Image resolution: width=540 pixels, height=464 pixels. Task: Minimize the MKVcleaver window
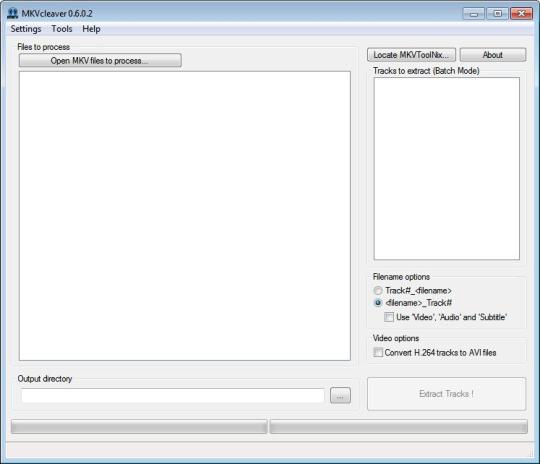tap(474, 14)
